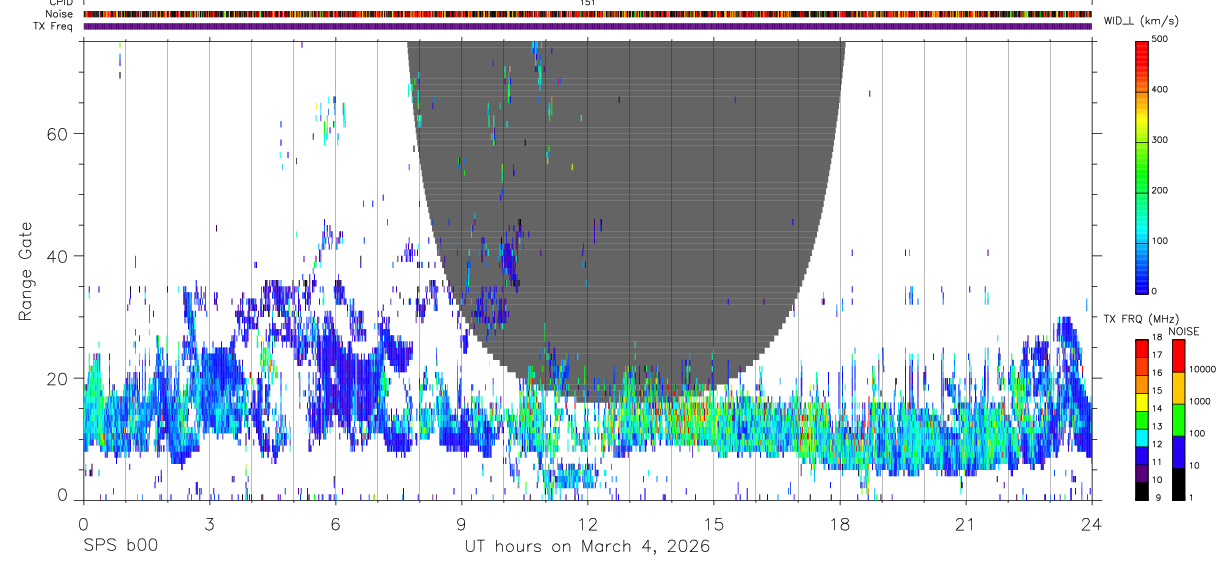The height and width of the screenshot is (567, 1228).
Task: Click y-axis tick label '60'
Action: (x=57, y=134)
